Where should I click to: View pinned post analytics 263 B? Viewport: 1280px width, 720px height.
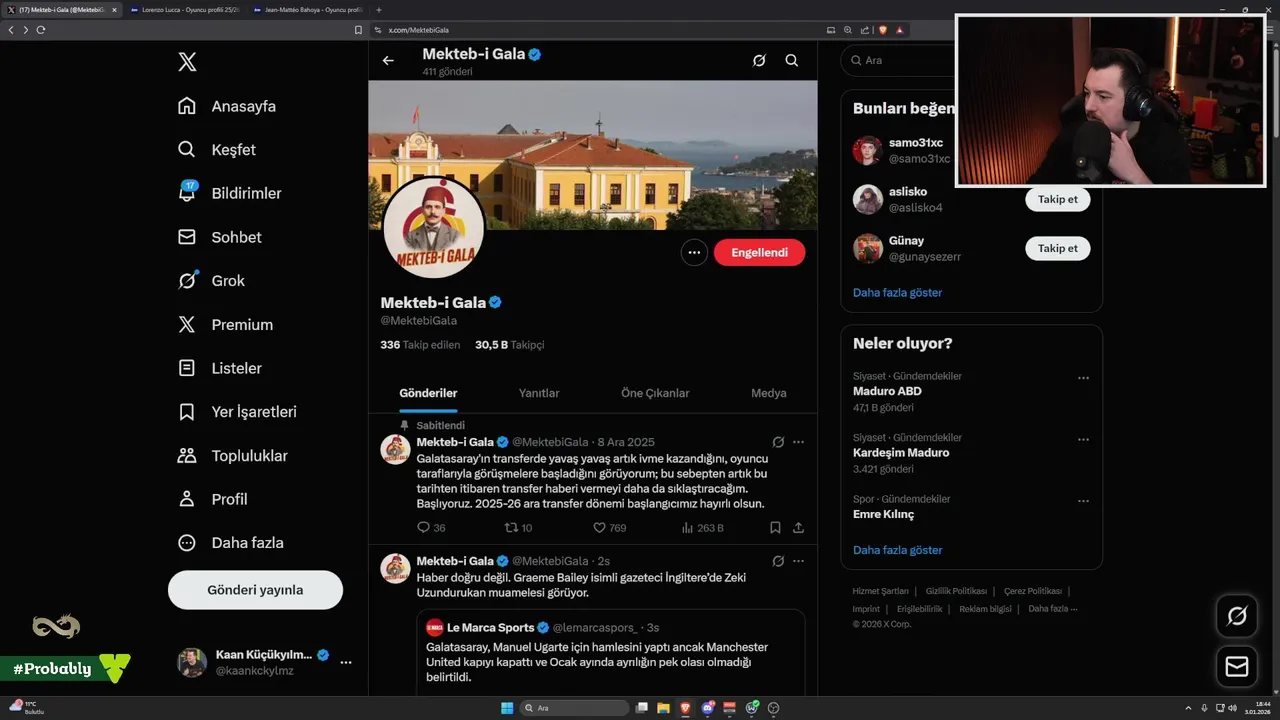[702, 528]
